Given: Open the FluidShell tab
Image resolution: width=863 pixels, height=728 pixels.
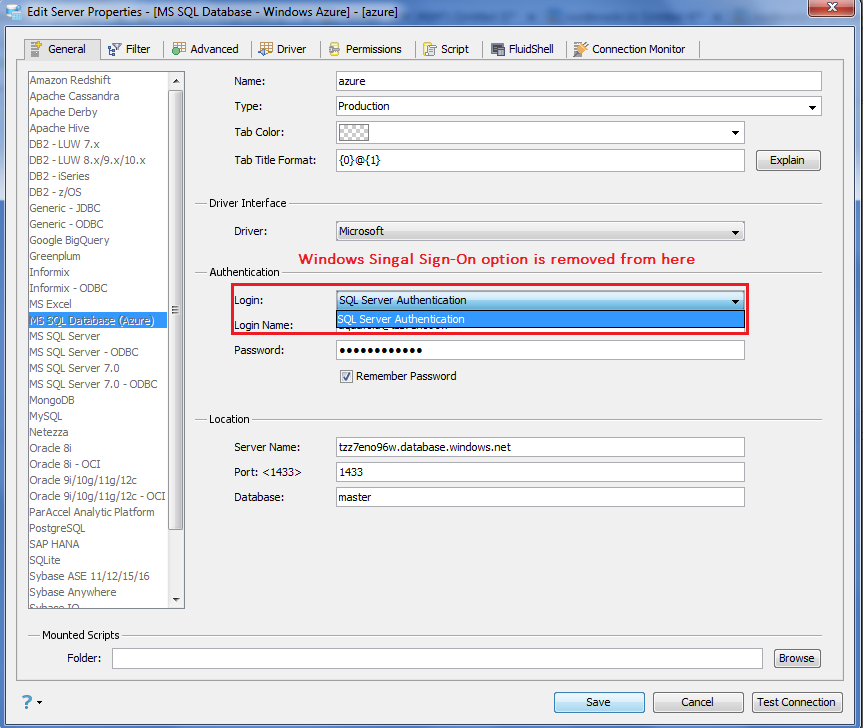Looking at the screenshot, I should [x=522, y=49].
